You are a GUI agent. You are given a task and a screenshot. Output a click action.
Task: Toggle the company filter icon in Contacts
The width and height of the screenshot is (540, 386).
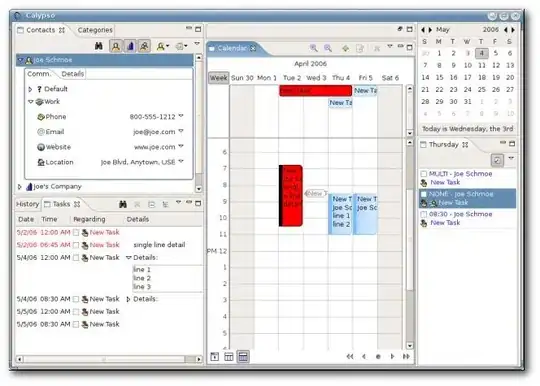click(130, 46)
